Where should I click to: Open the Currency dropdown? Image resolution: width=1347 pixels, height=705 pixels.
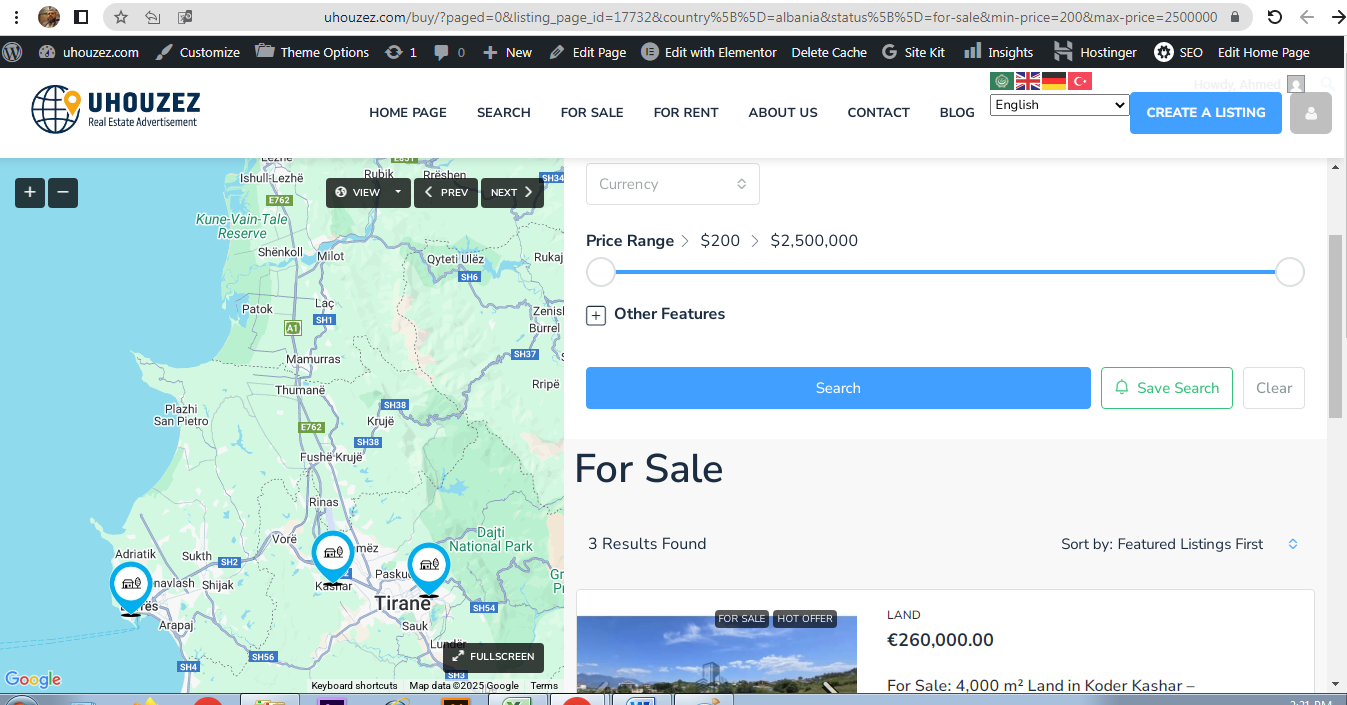tap(672, 184)
